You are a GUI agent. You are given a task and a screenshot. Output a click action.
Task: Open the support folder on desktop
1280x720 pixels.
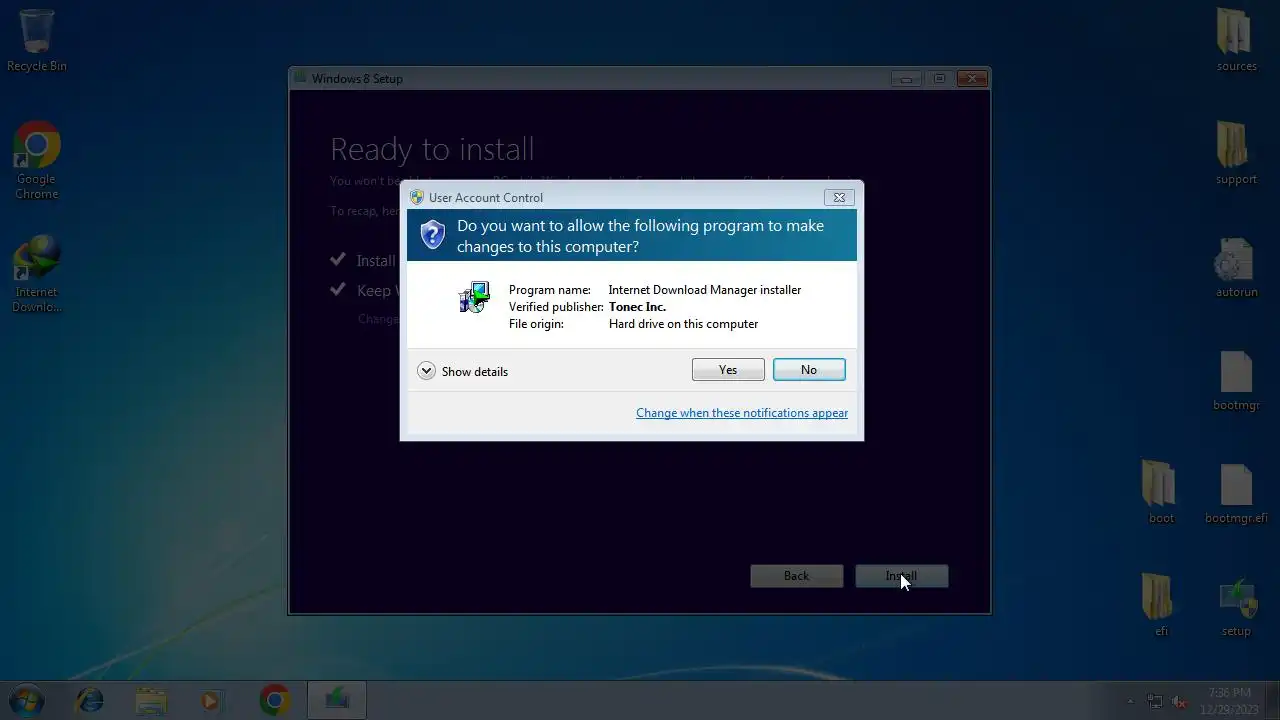[x=1236, y=154]
